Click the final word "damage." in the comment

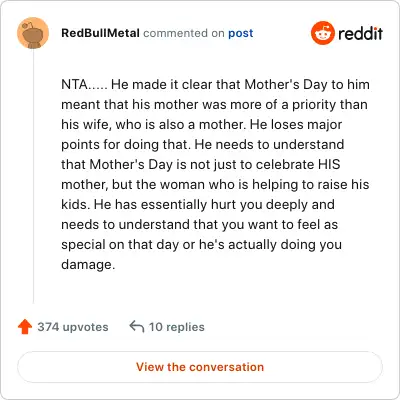(x=88, y=265)
